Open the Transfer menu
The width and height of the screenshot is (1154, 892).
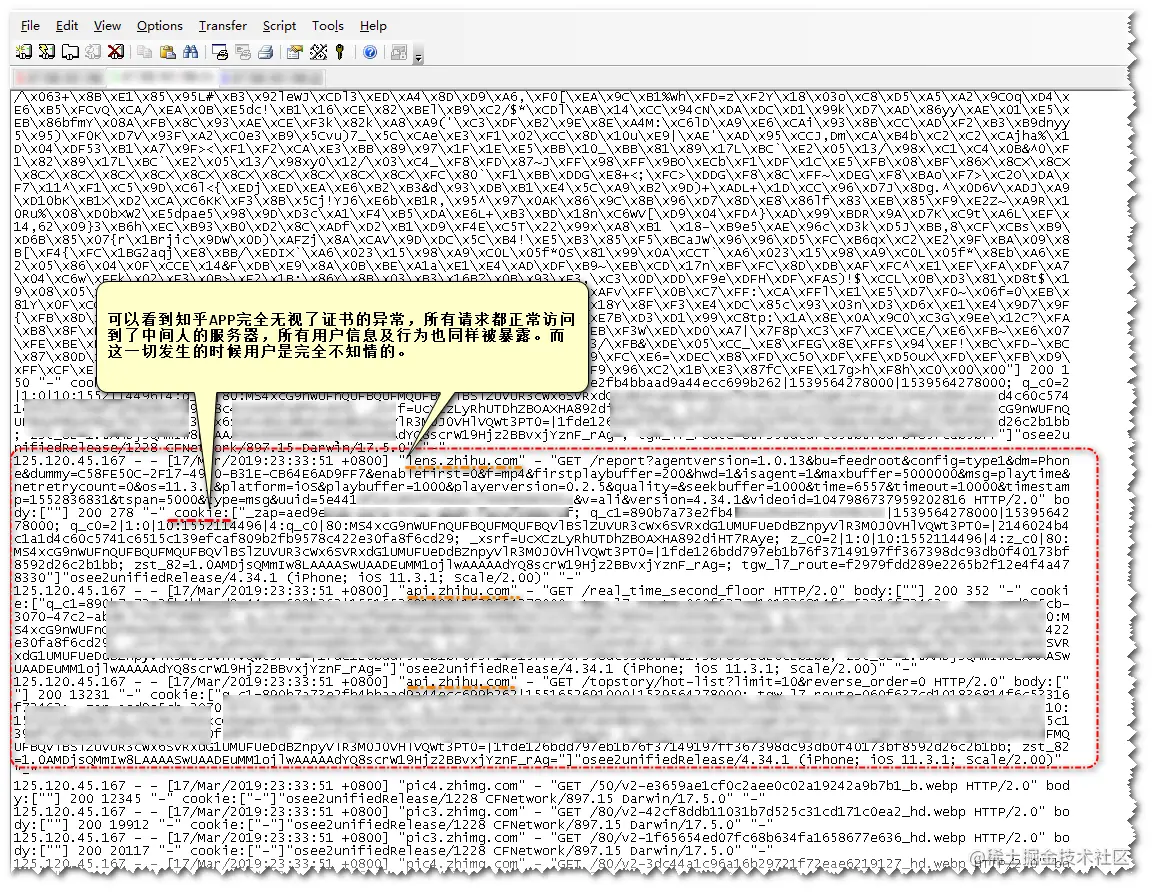pyautogui.click(x=222, y=26)
